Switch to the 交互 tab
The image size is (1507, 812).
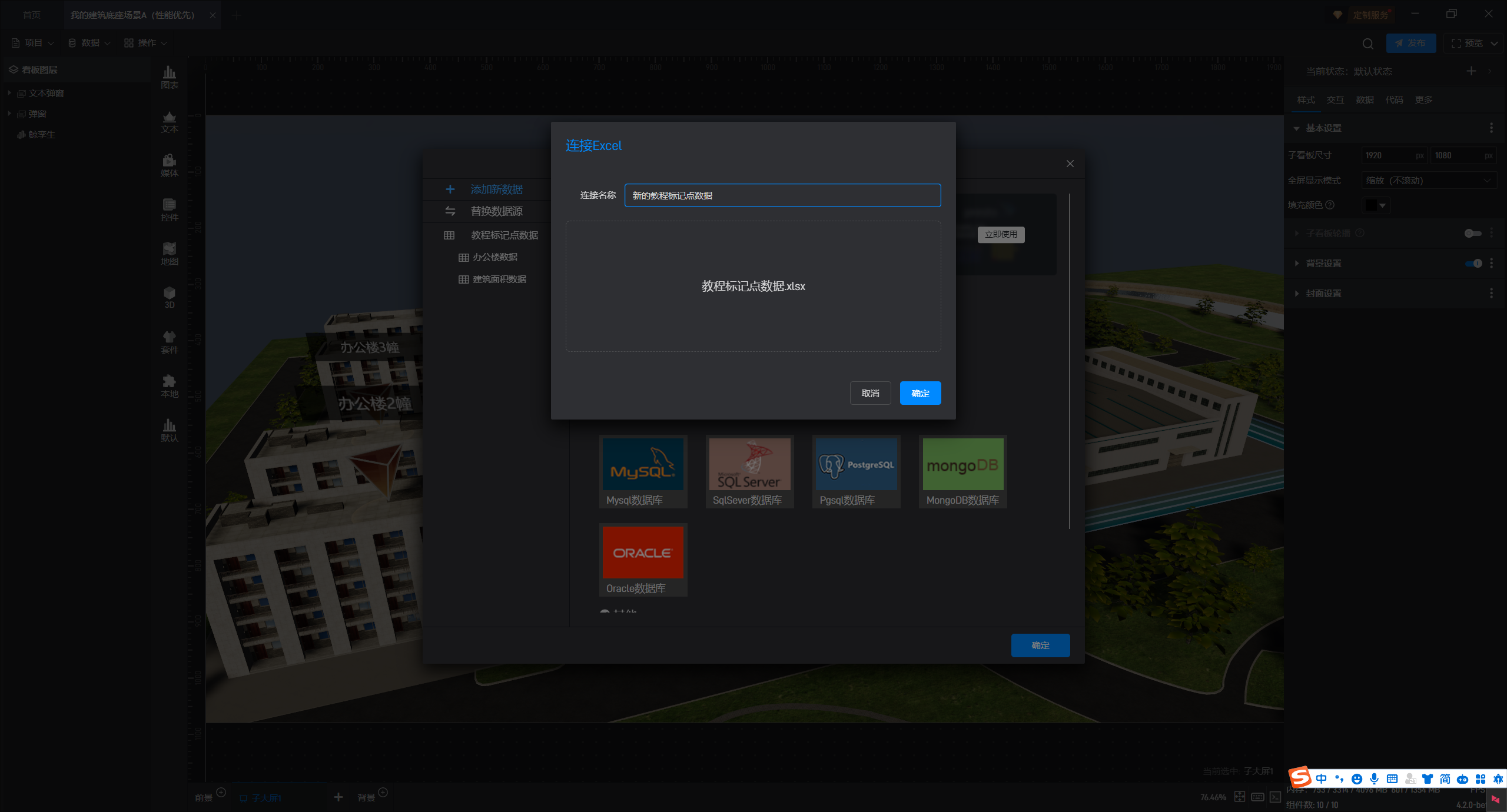tap(1335, 100)
